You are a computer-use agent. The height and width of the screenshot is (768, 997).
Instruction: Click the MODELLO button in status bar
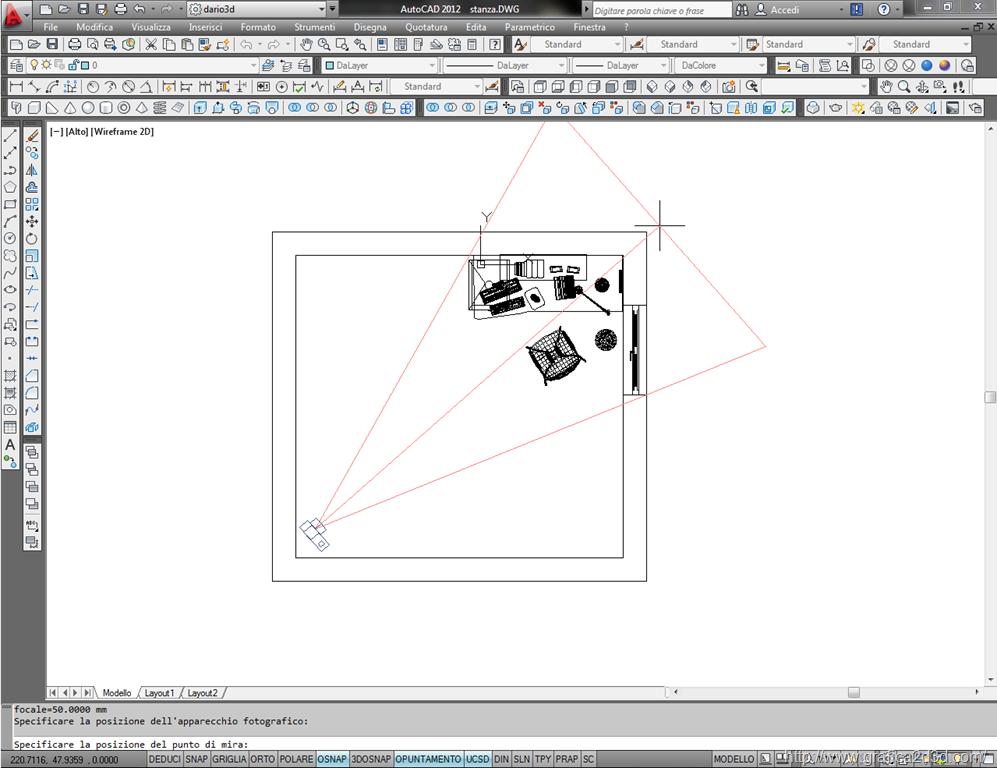[x=733, y=760]
